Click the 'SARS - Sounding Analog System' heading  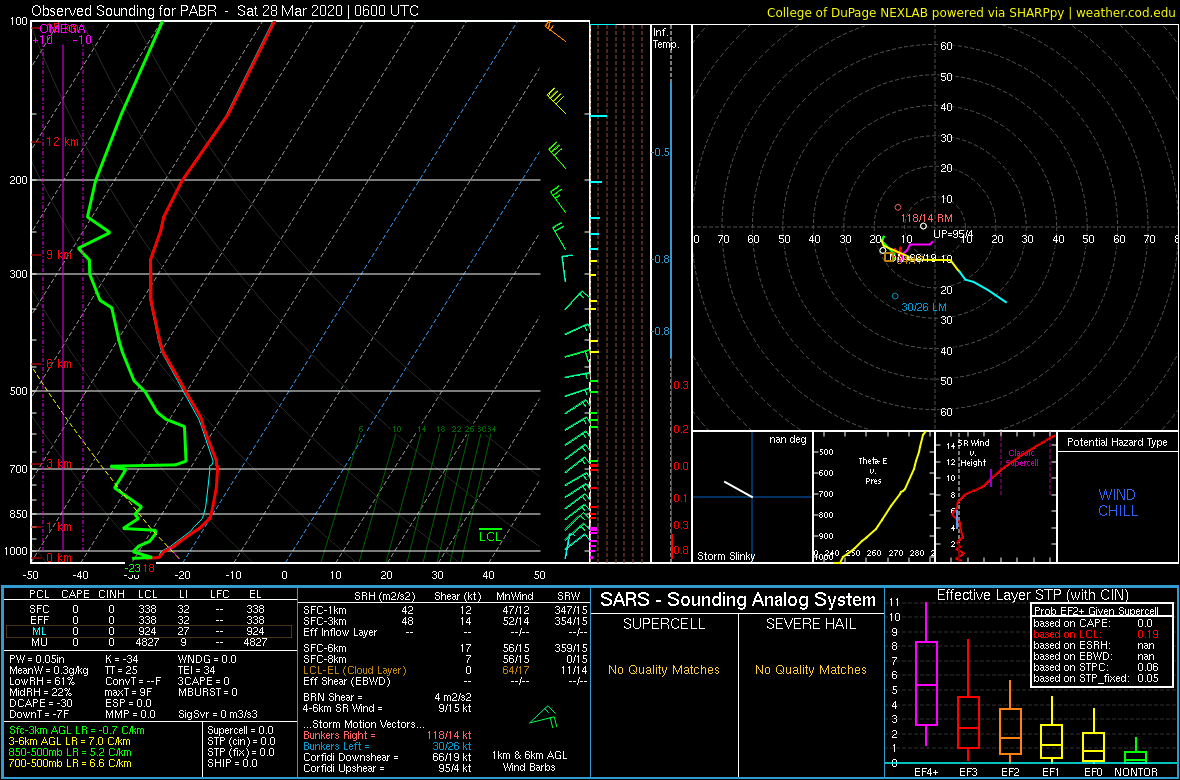click(x=738, y=600)
